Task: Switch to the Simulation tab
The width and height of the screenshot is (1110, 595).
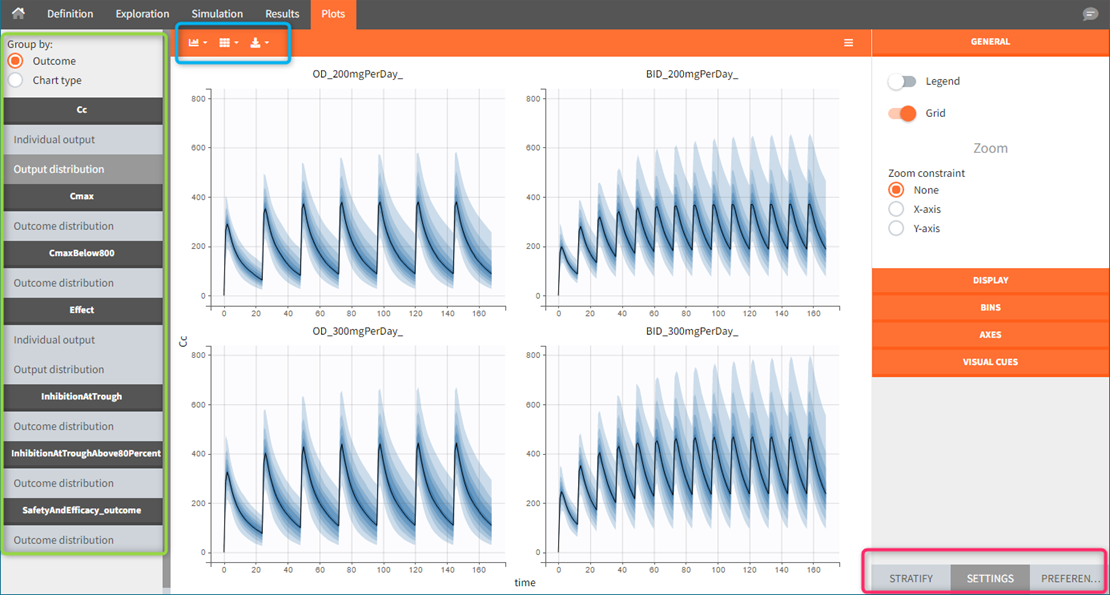Action: [217, 14]
